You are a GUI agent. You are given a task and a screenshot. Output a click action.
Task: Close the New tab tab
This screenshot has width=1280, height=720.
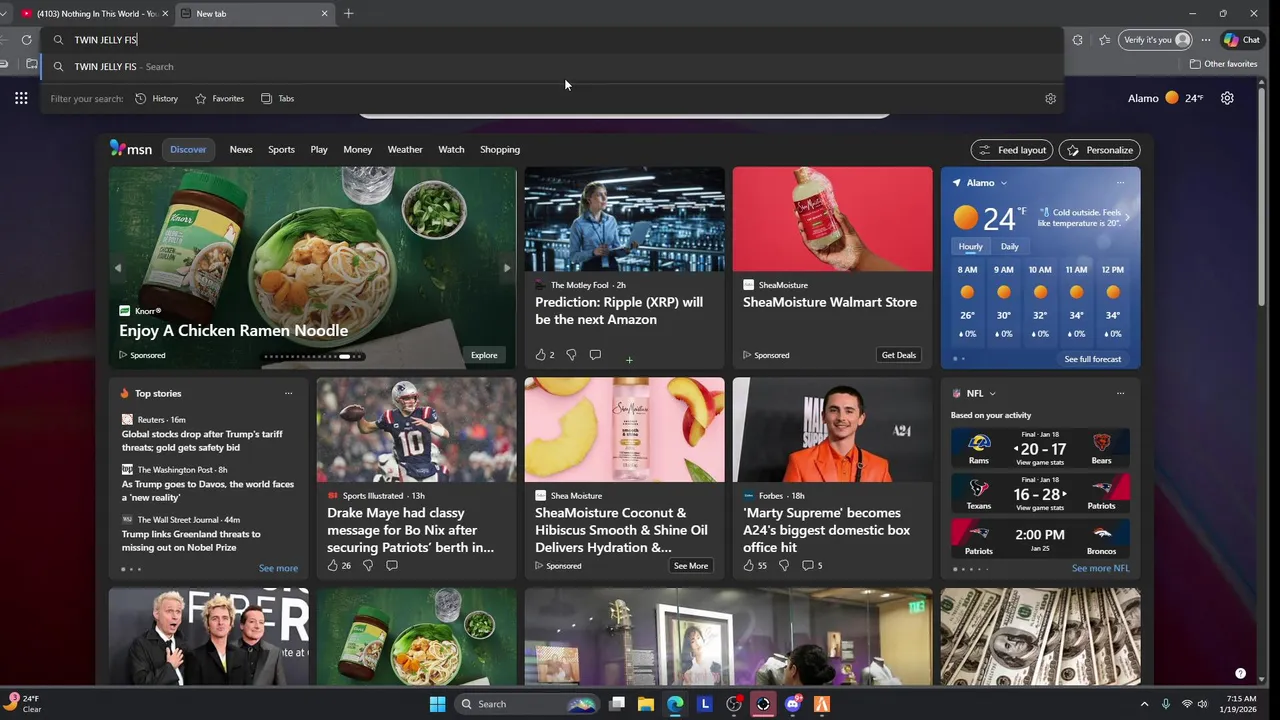[324, 14]
